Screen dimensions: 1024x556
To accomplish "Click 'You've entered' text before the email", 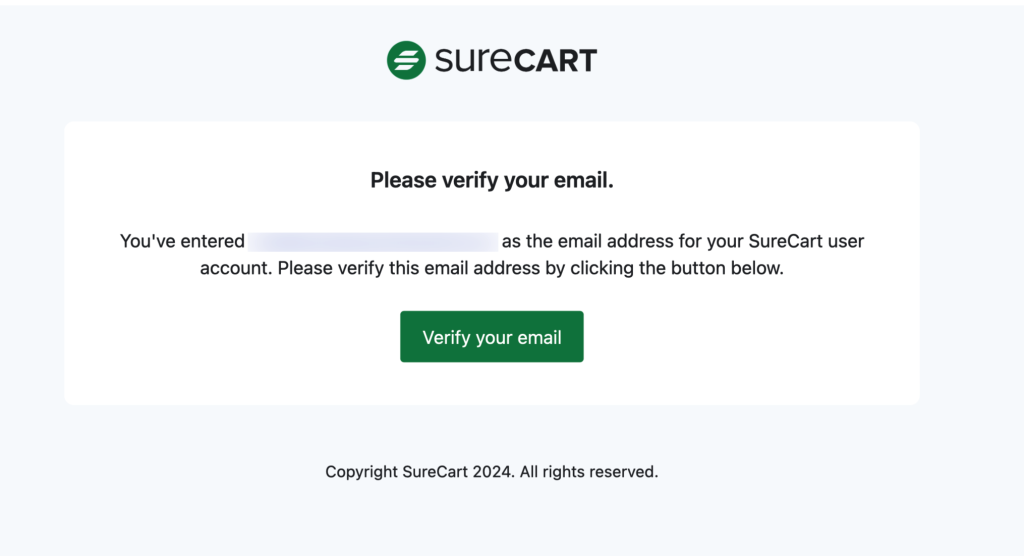I will pos(182,241).
